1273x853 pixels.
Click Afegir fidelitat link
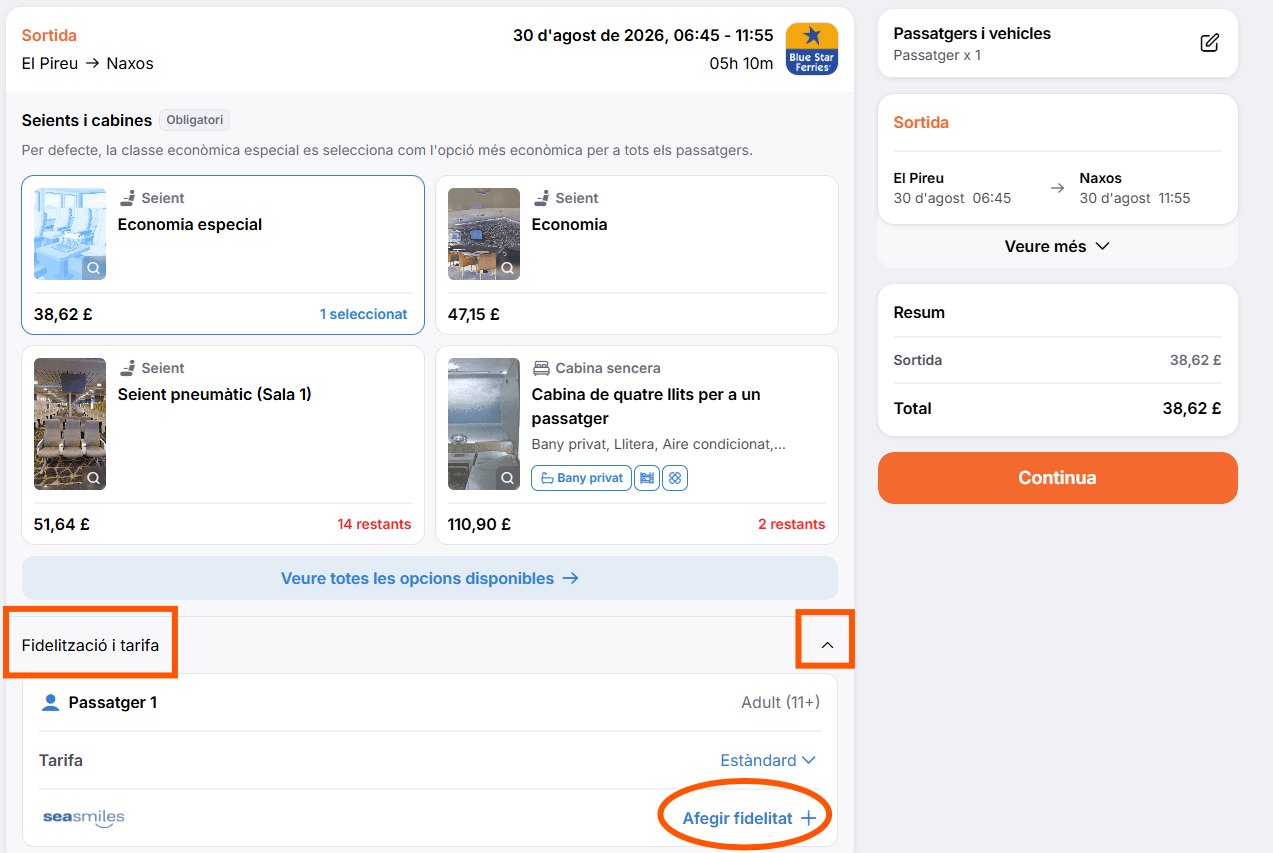tap(749, 818)
